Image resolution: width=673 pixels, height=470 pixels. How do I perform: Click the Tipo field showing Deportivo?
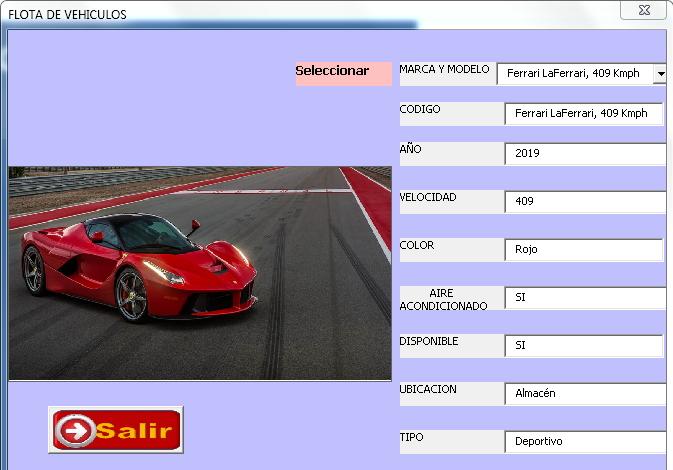coord(585,442)
